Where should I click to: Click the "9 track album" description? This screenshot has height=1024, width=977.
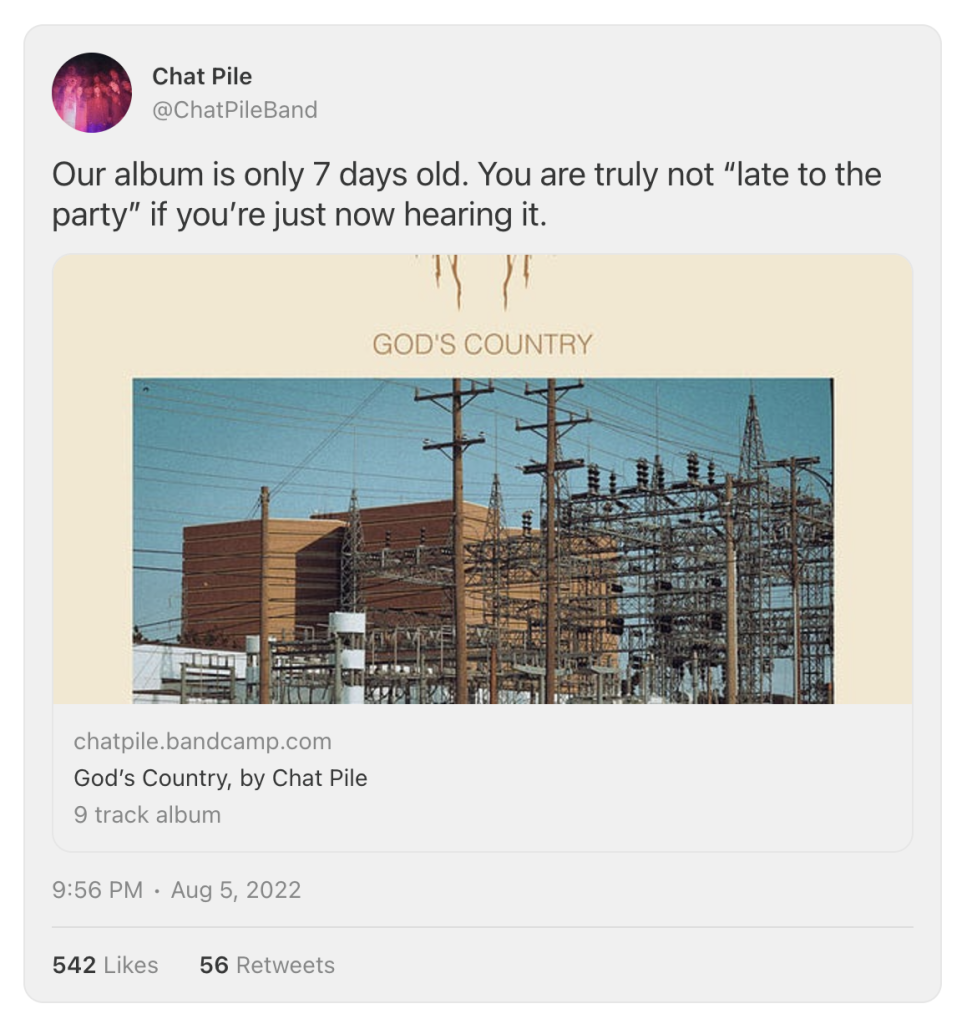(x=147, y=814)
